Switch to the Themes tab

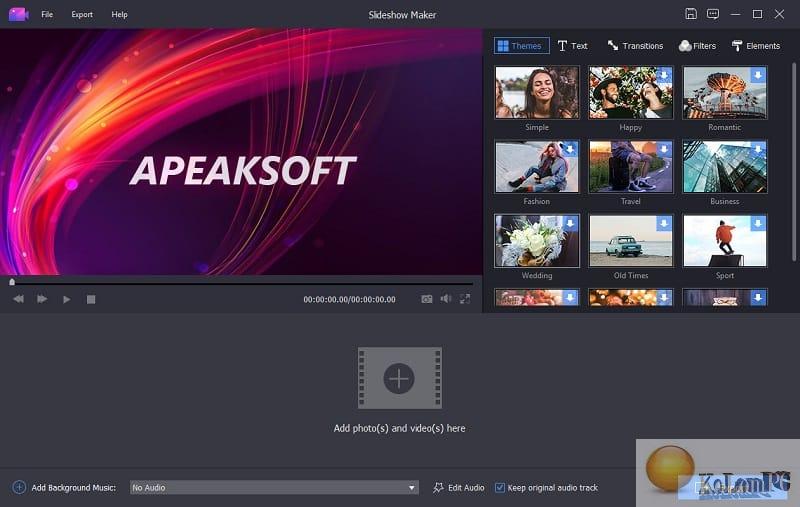tap(521, 46)
